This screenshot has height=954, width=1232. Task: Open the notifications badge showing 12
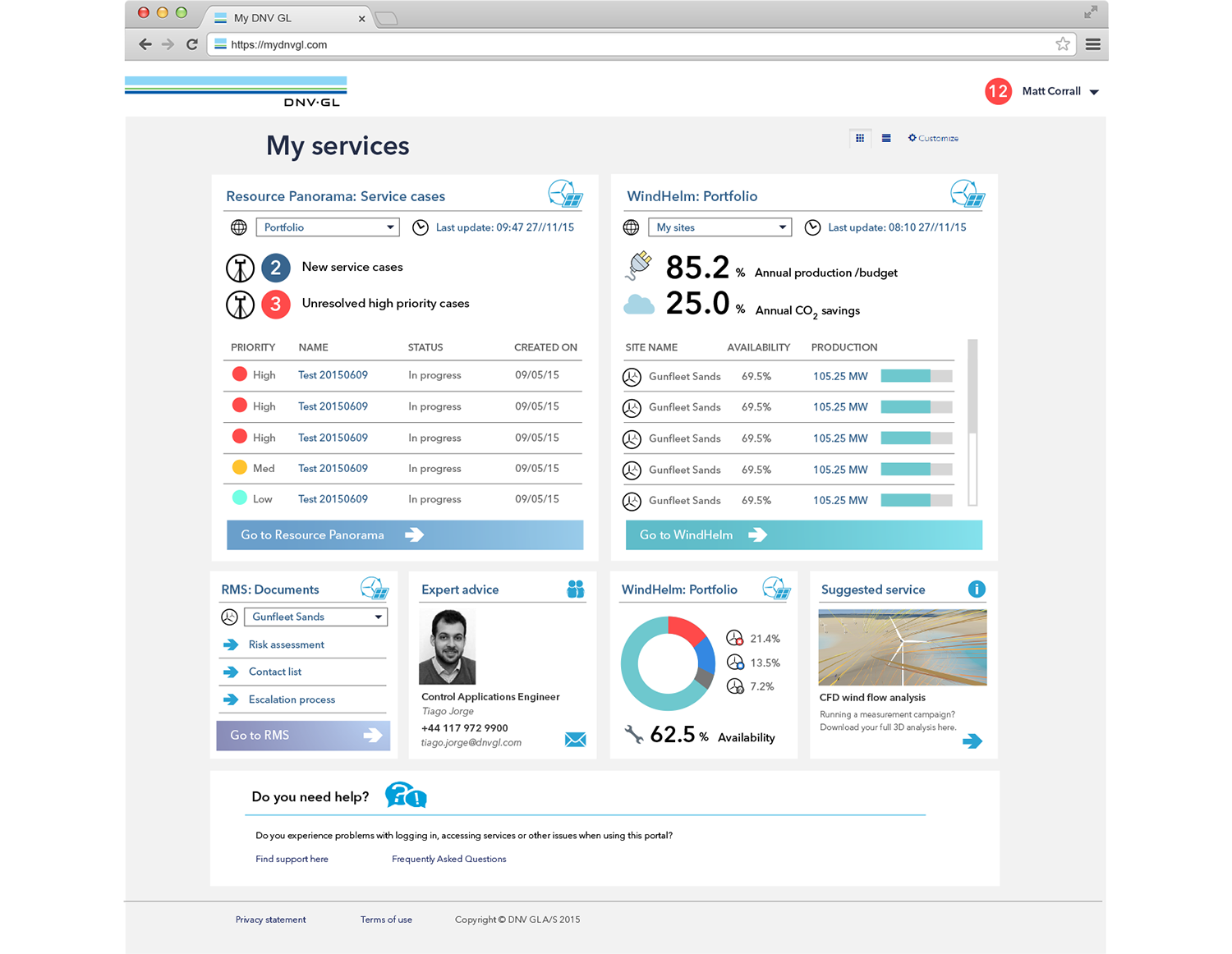point(998,91)
